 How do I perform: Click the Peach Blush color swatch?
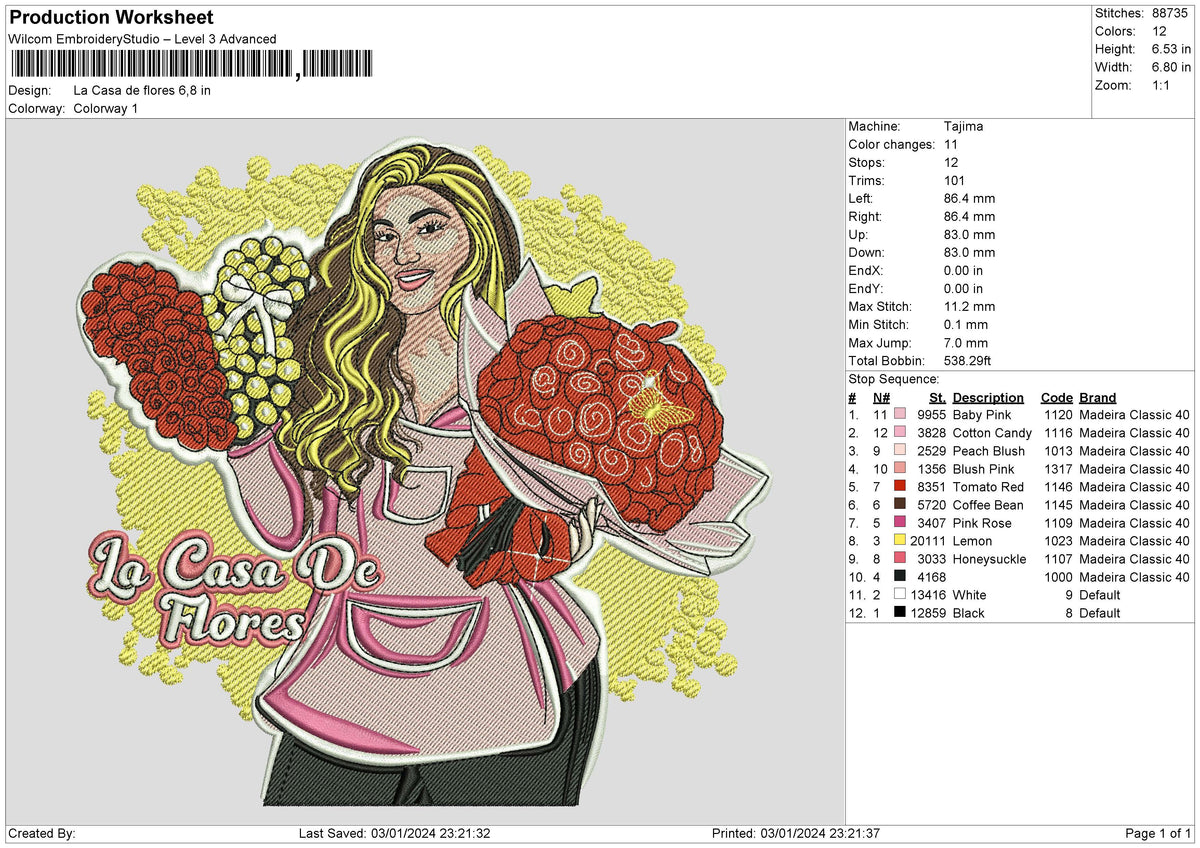[900, 450]
